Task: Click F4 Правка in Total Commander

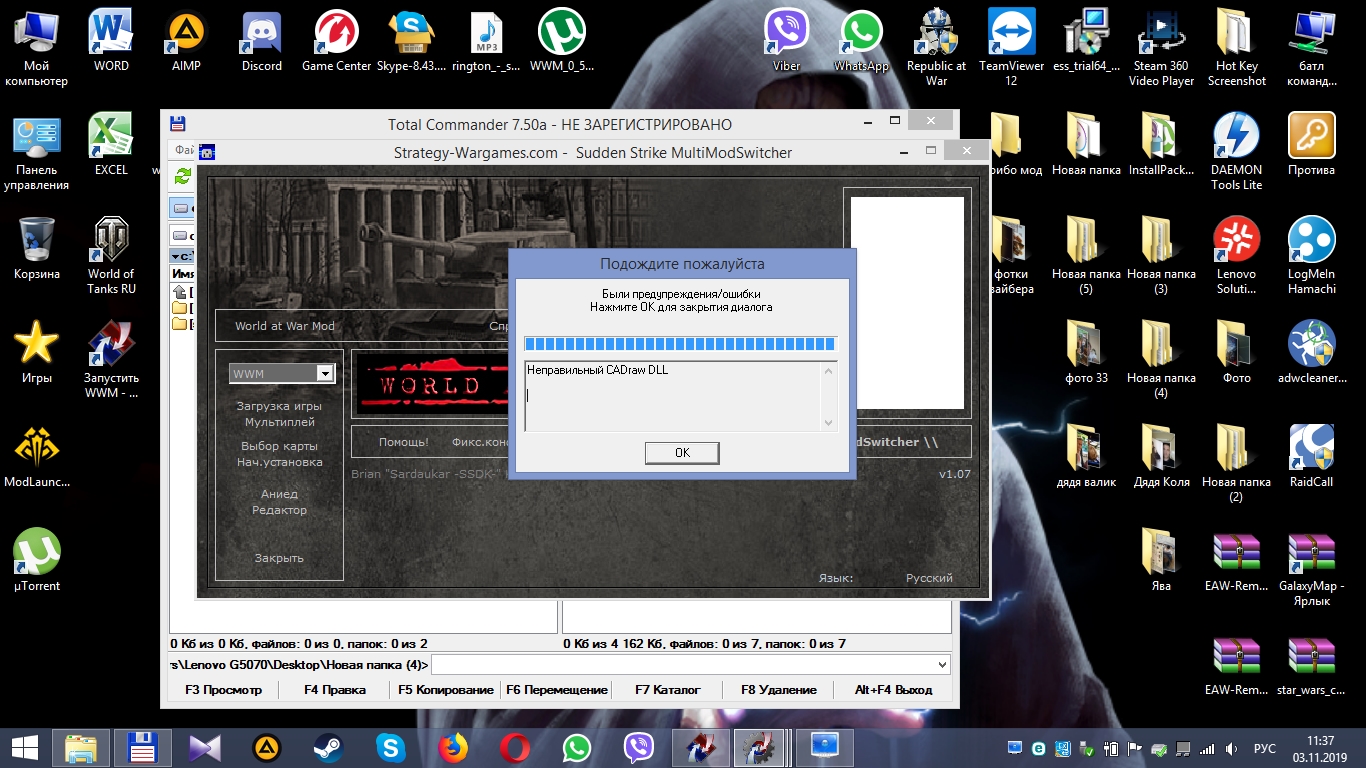Action: [x=335, y=690]
